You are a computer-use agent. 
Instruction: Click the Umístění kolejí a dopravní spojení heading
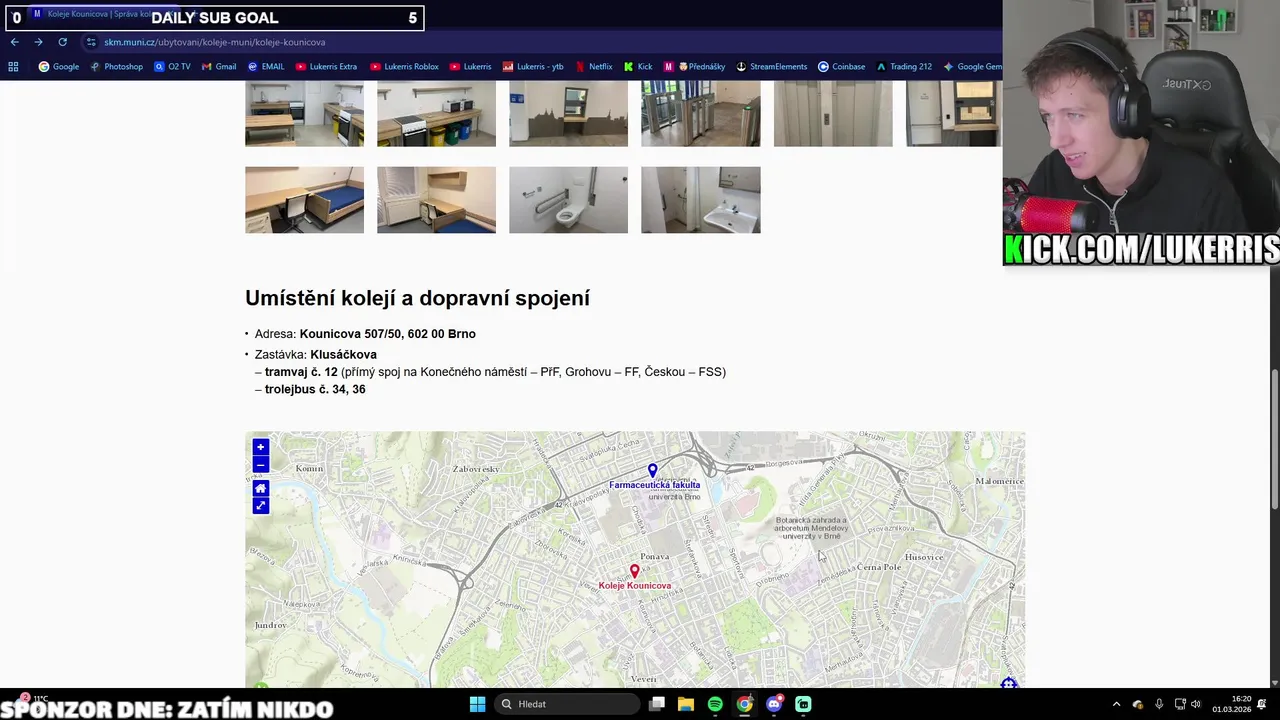click(417, 298)
